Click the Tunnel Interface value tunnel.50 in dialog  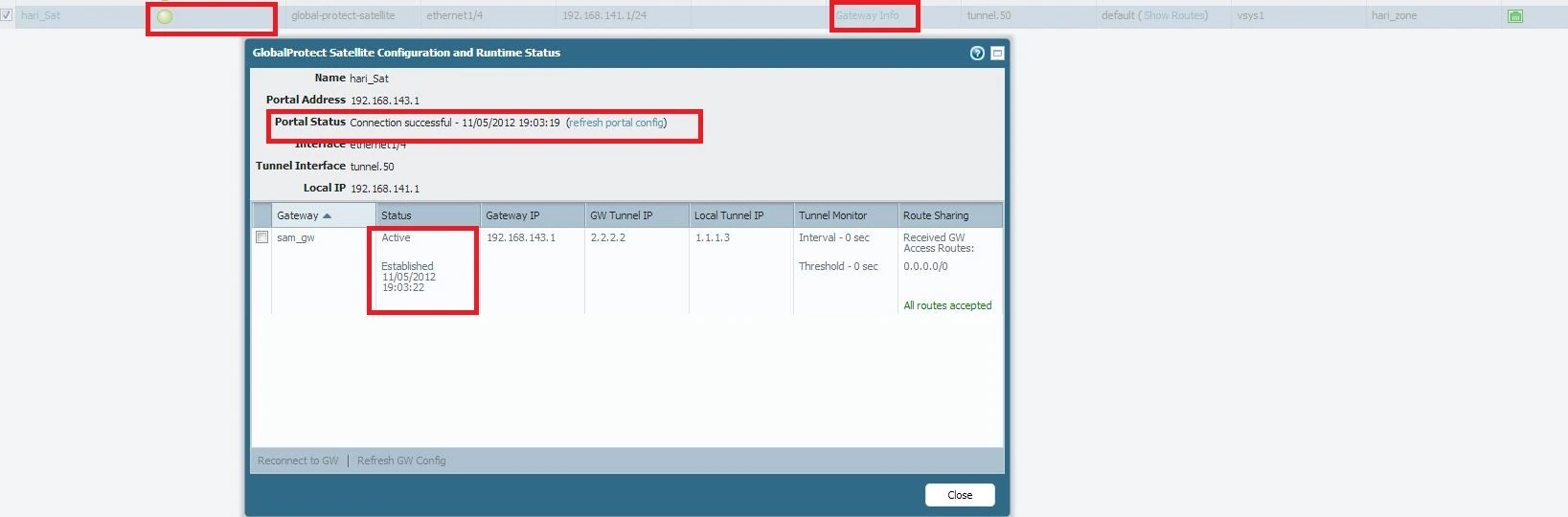372,167
